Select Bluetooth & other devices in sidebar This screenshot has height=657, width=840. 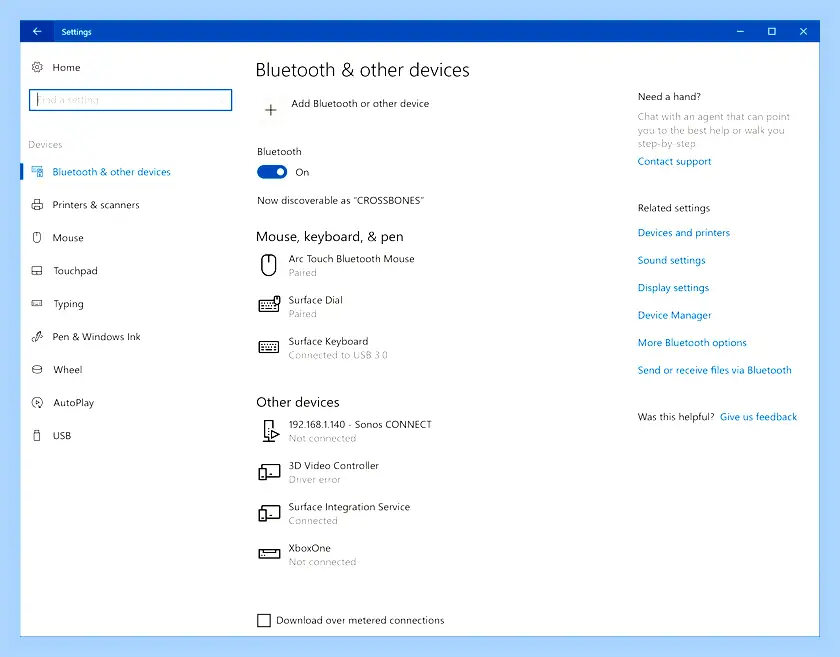(111, 171)
